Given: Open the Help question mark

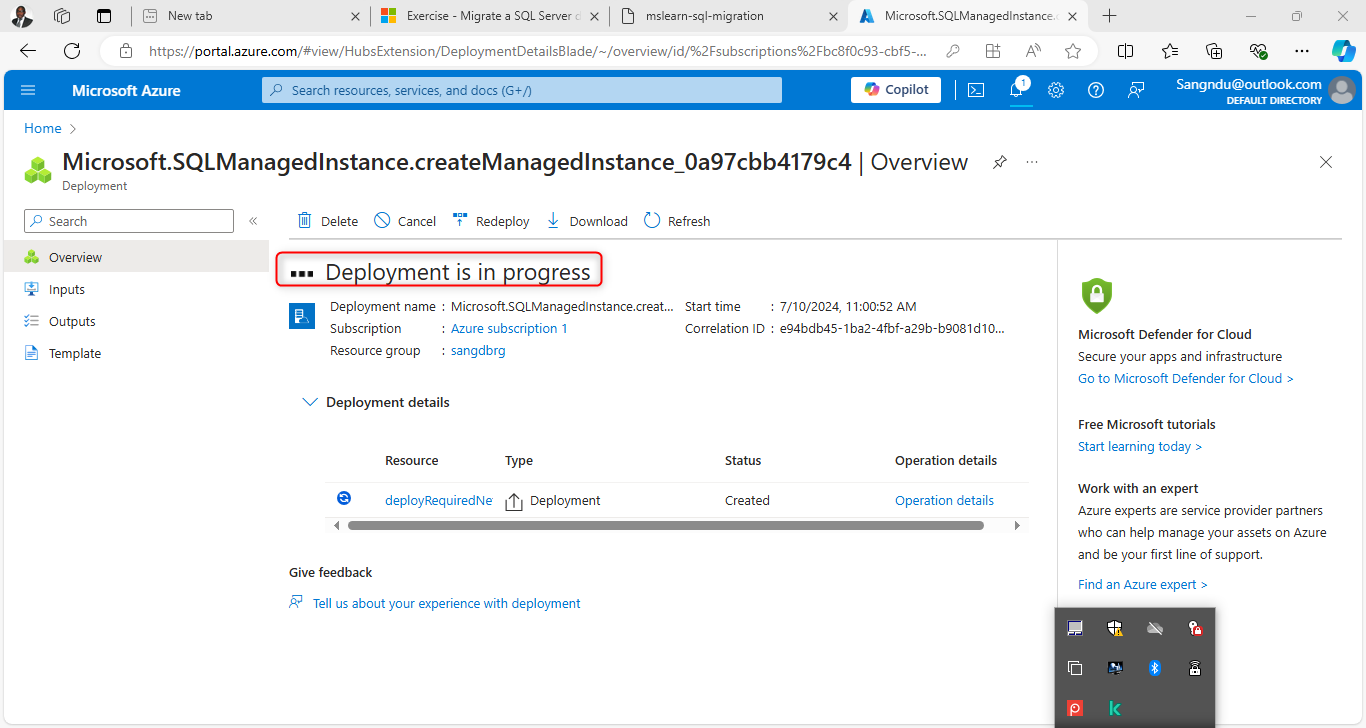Looking at the screenshot, I should (1096, 90).
